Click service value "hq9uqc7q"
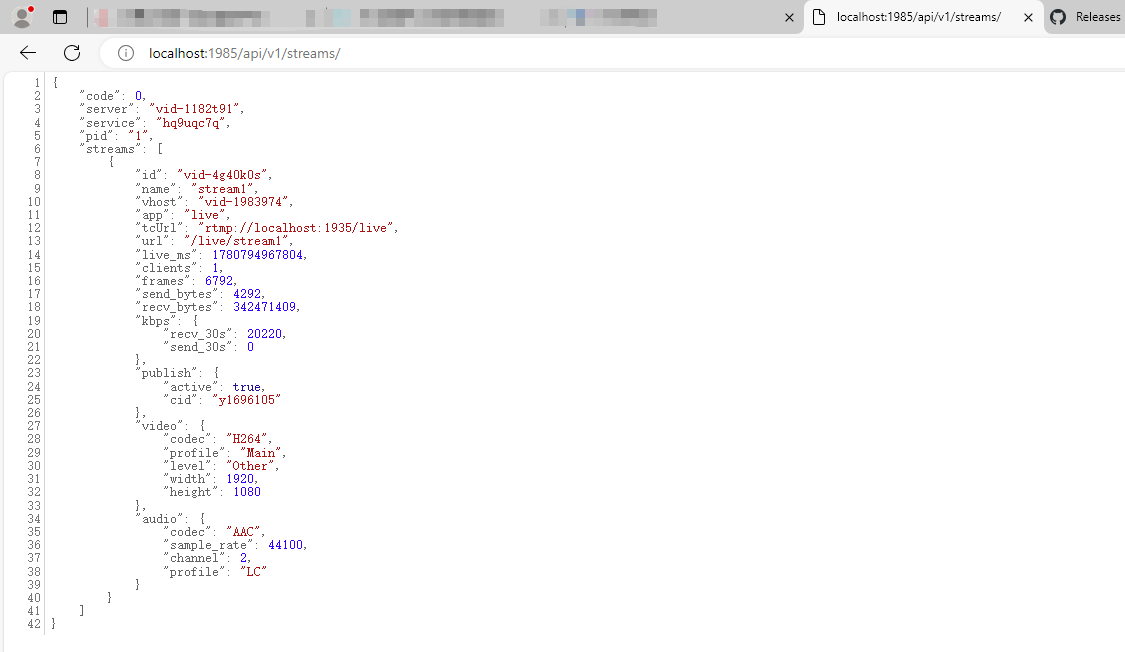 (x=191, y=123)
